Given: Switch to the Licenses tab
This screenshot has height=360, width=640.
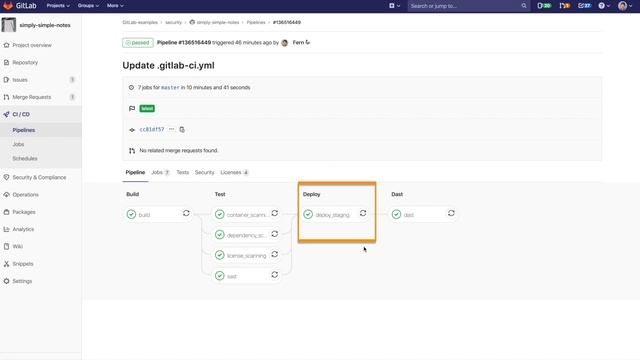Looking at the screenshot, I should [x=234, y=173].
